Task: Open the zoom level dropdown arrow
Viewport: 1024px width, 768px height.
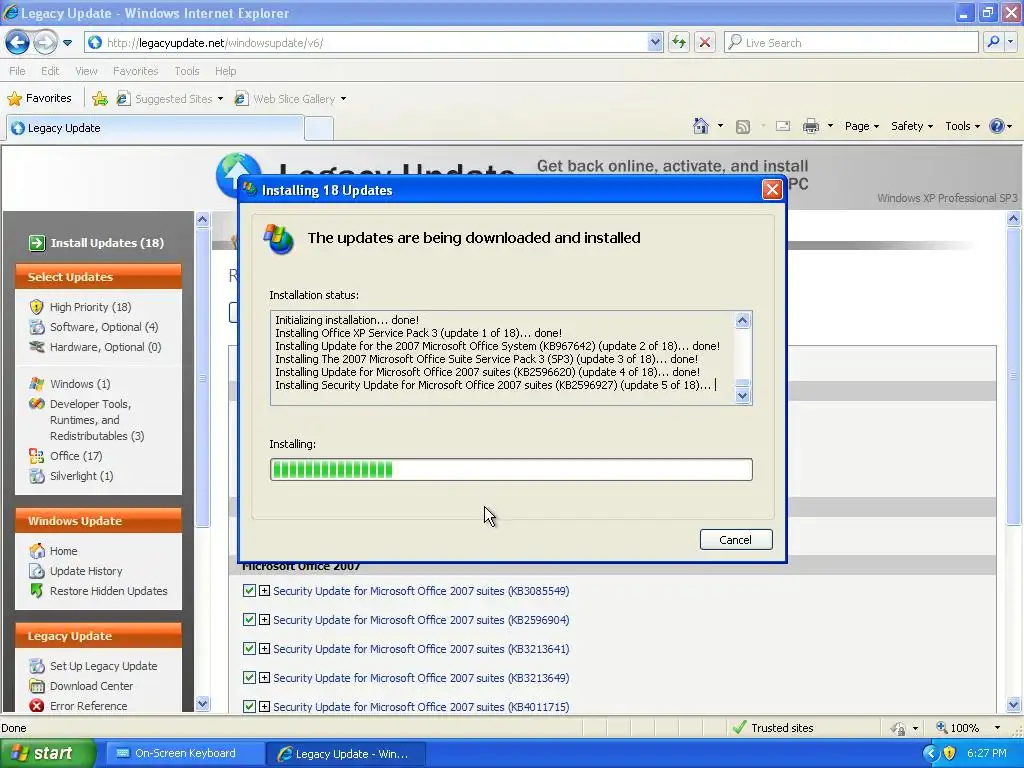Action: (997, 728)
